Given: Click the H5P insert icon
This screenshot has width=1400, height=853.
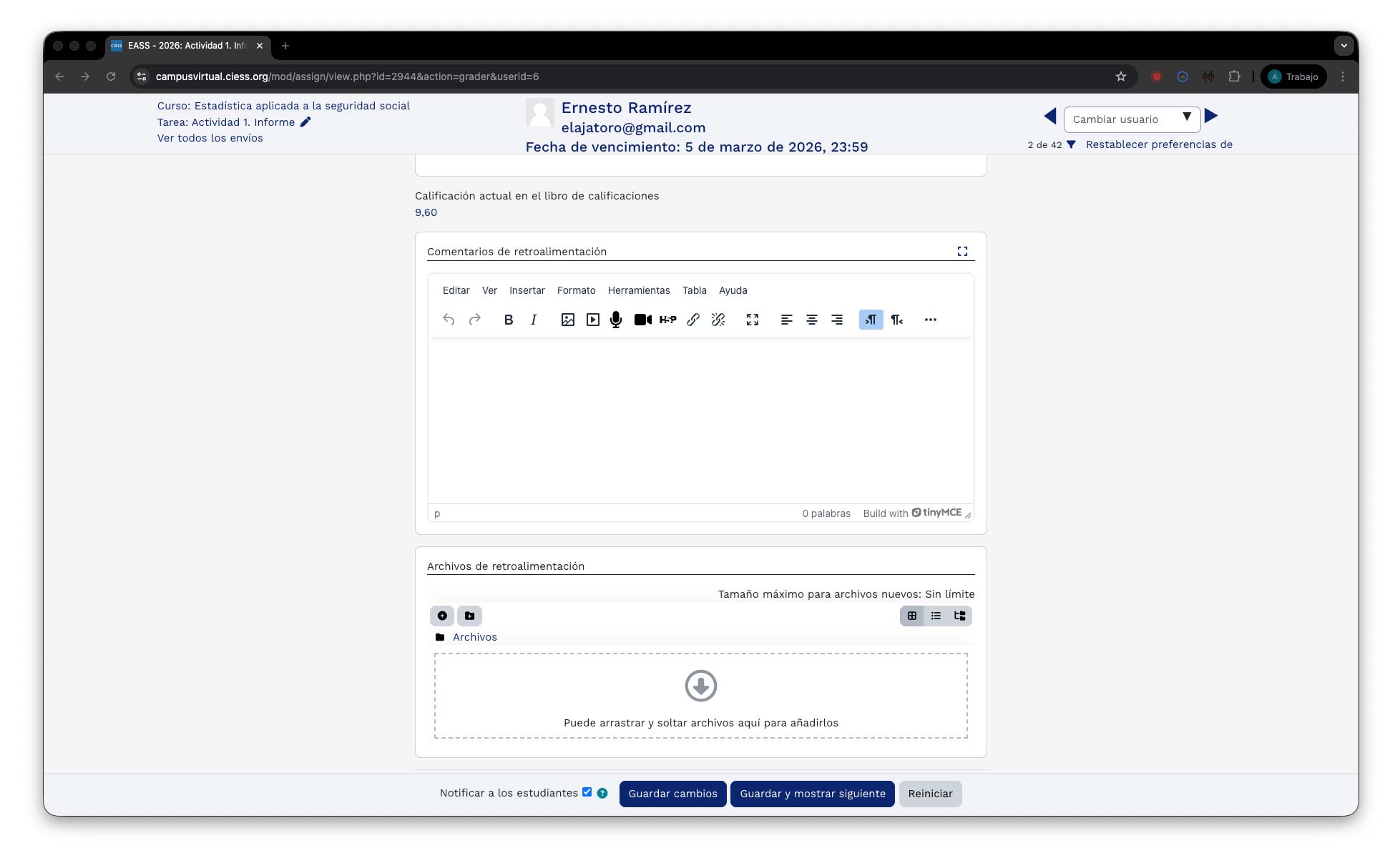Looking at the screenshot, I should pos(667,320).
